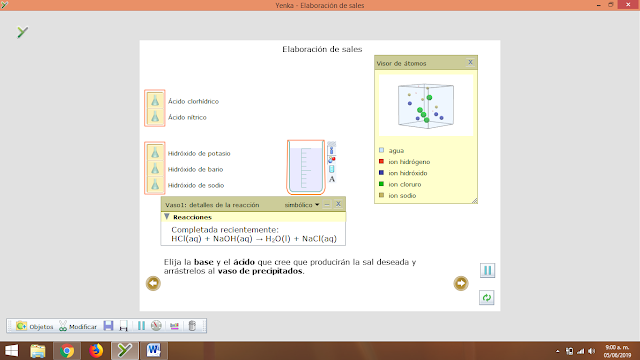
Task: Click the Visor de átomos resize grip corner
Action: 475,200
